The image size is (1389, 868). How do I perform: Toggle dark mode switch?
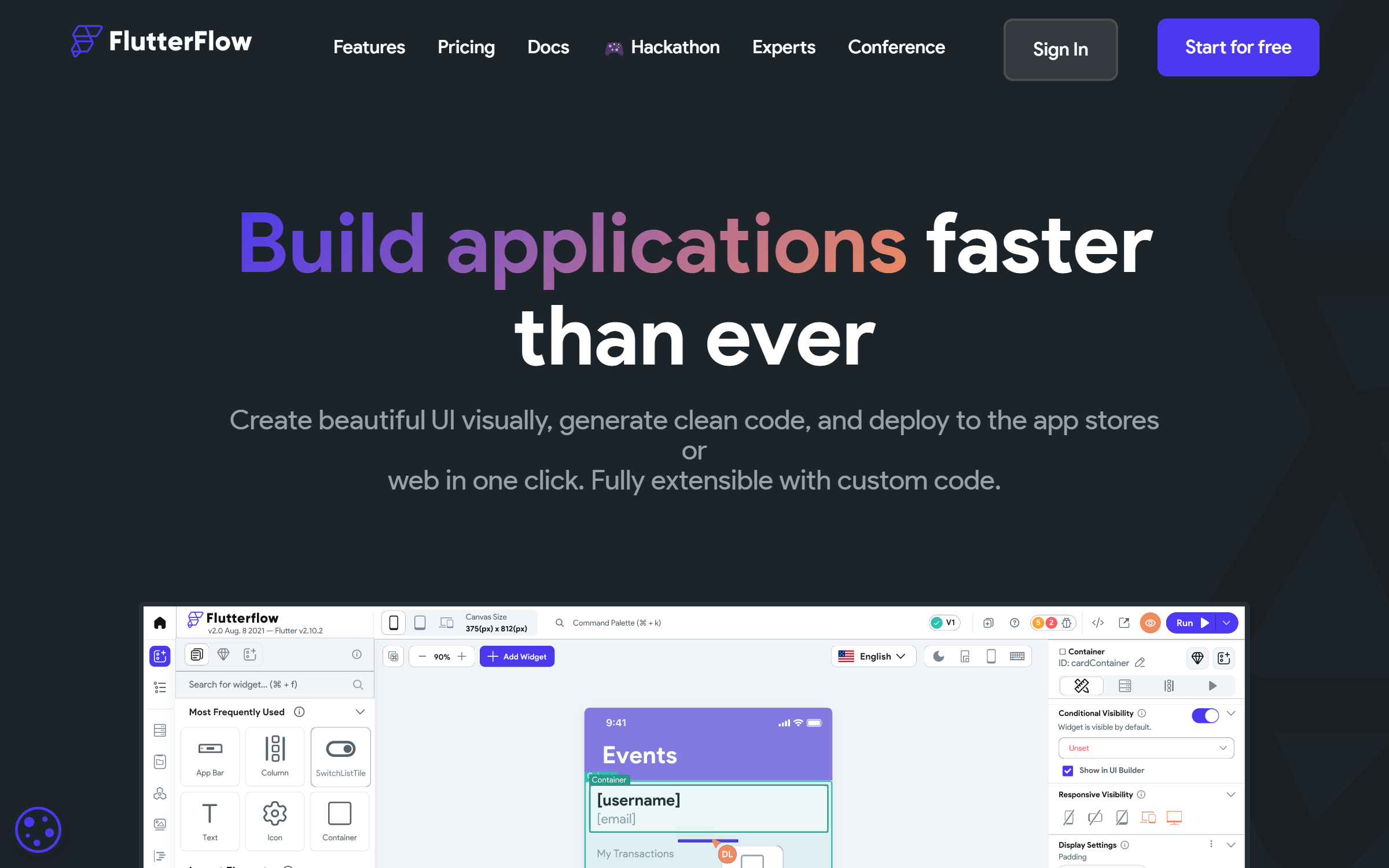[938, 656]
